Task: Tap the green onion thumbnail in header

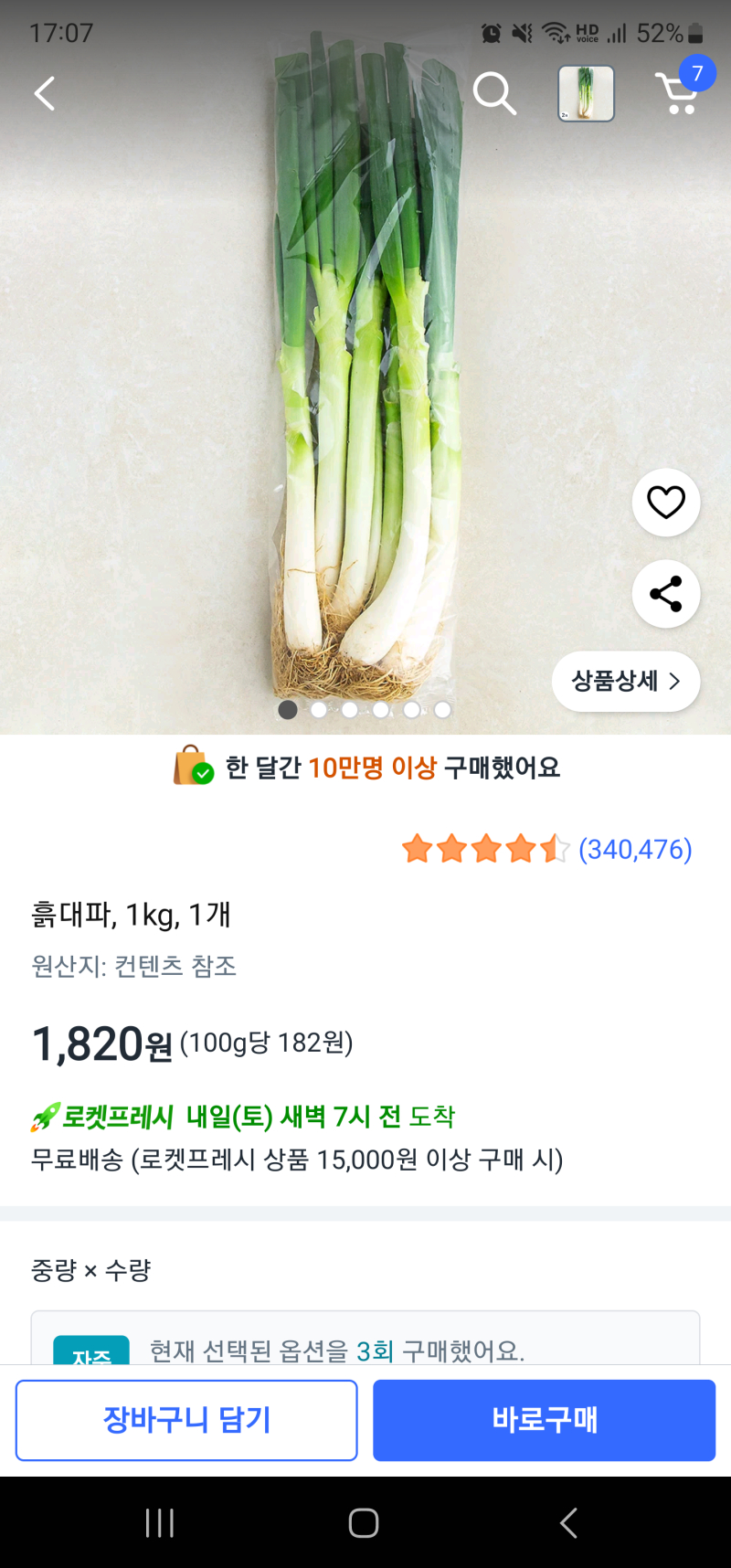Action: pyautogui.click(x=586, y=93)
